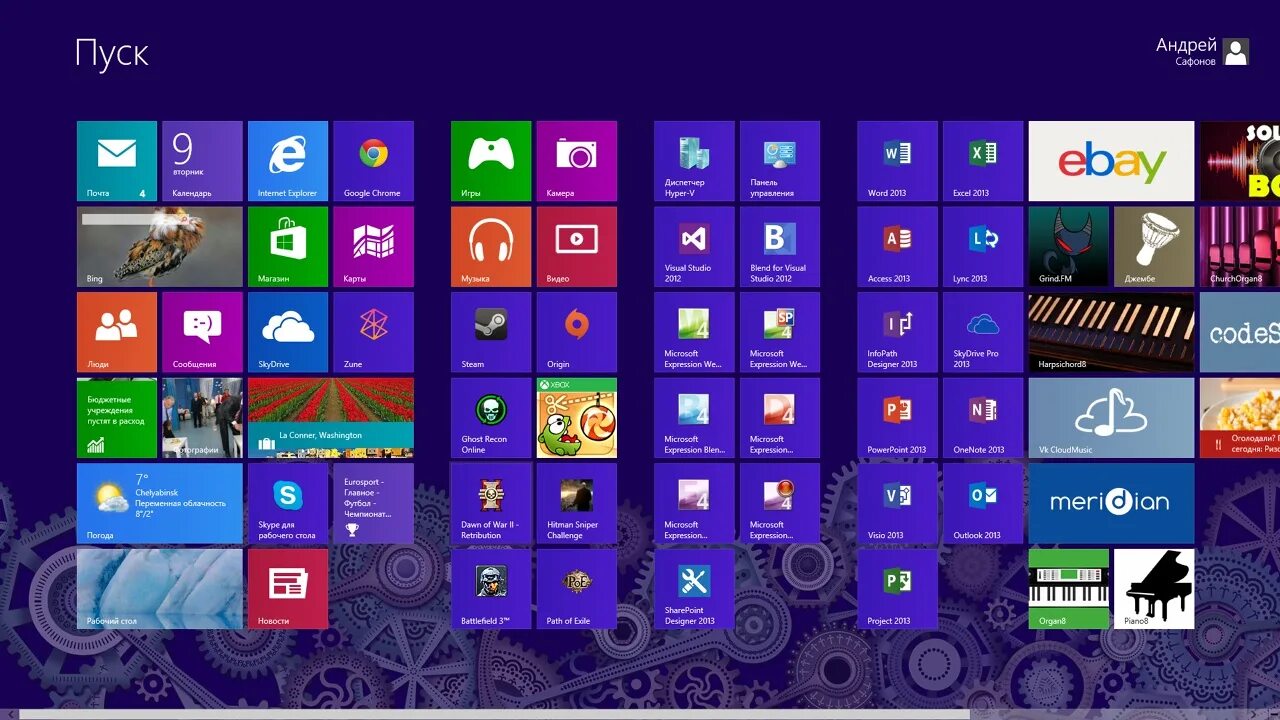Open the Camera (Камера) tile

click(x=576, y=161)
